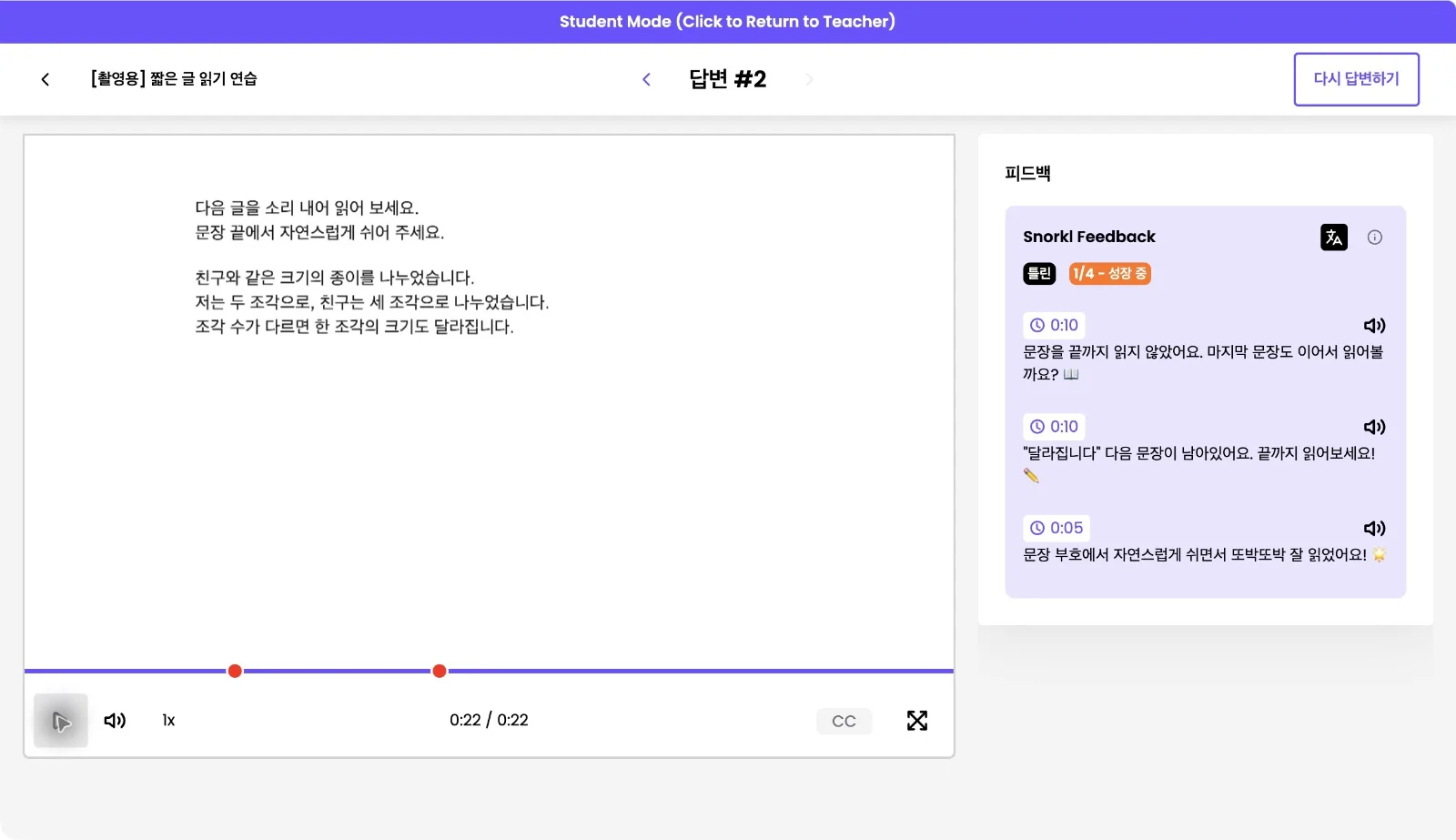The width and height of the screenshot is (1456, 840).
Task: Jump to second 0:10 timestamp chip
Action: [x=1055, y=427]
